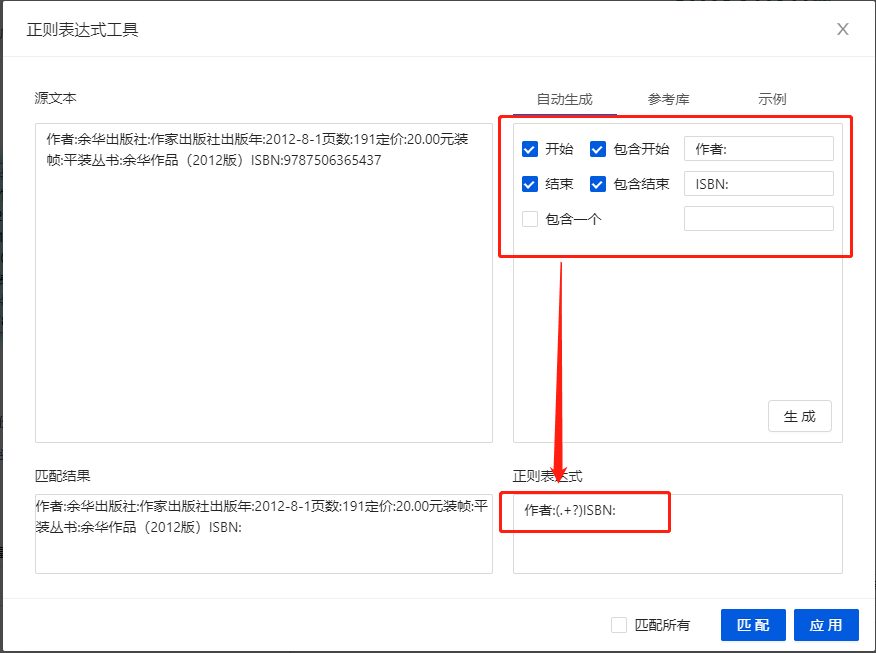Click the 匹配结果 output text box
This screenshot has height=653, width=876.
tap(264, 533)
